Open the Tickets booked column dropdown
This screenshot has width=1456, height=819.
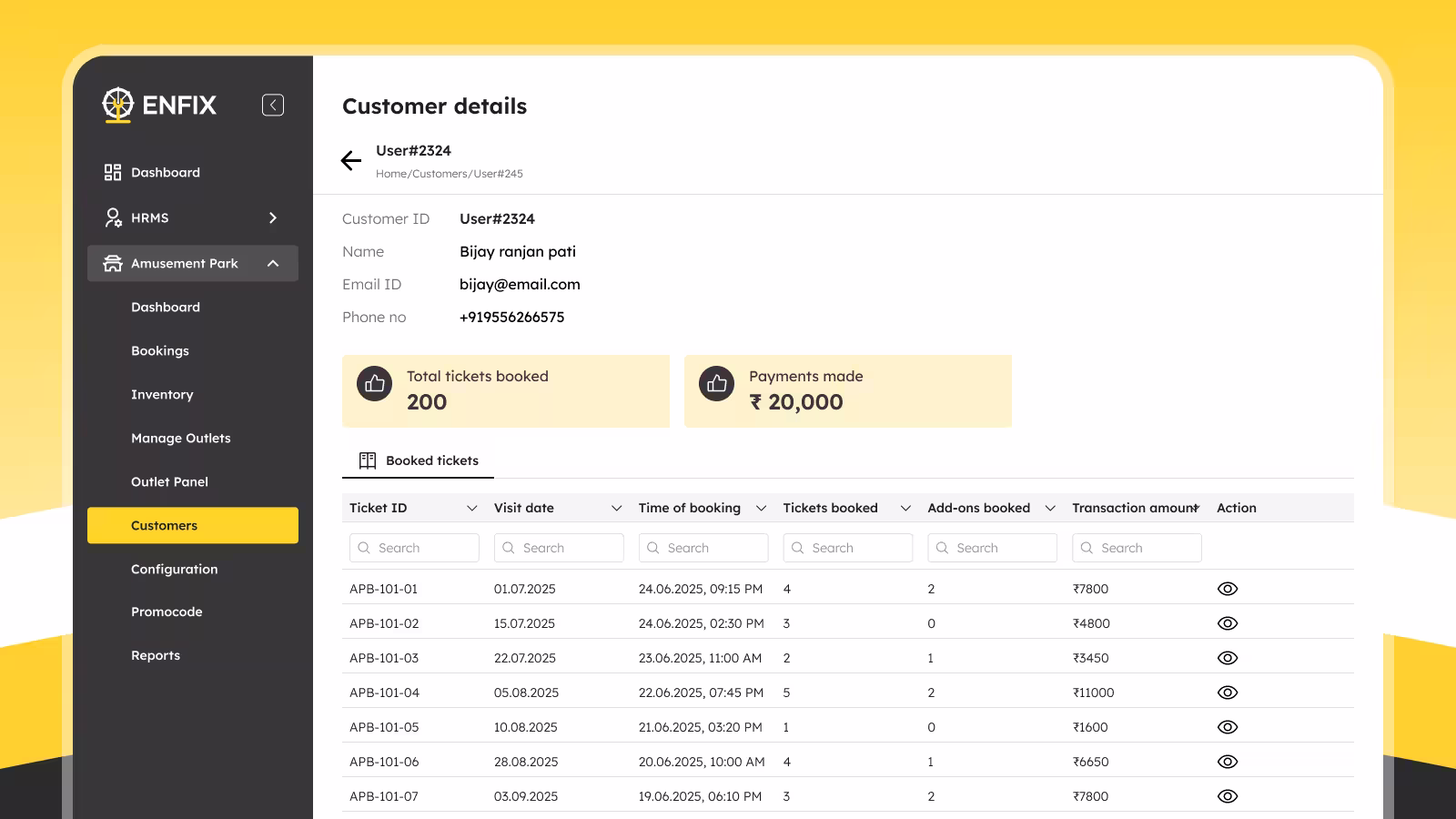905,508
